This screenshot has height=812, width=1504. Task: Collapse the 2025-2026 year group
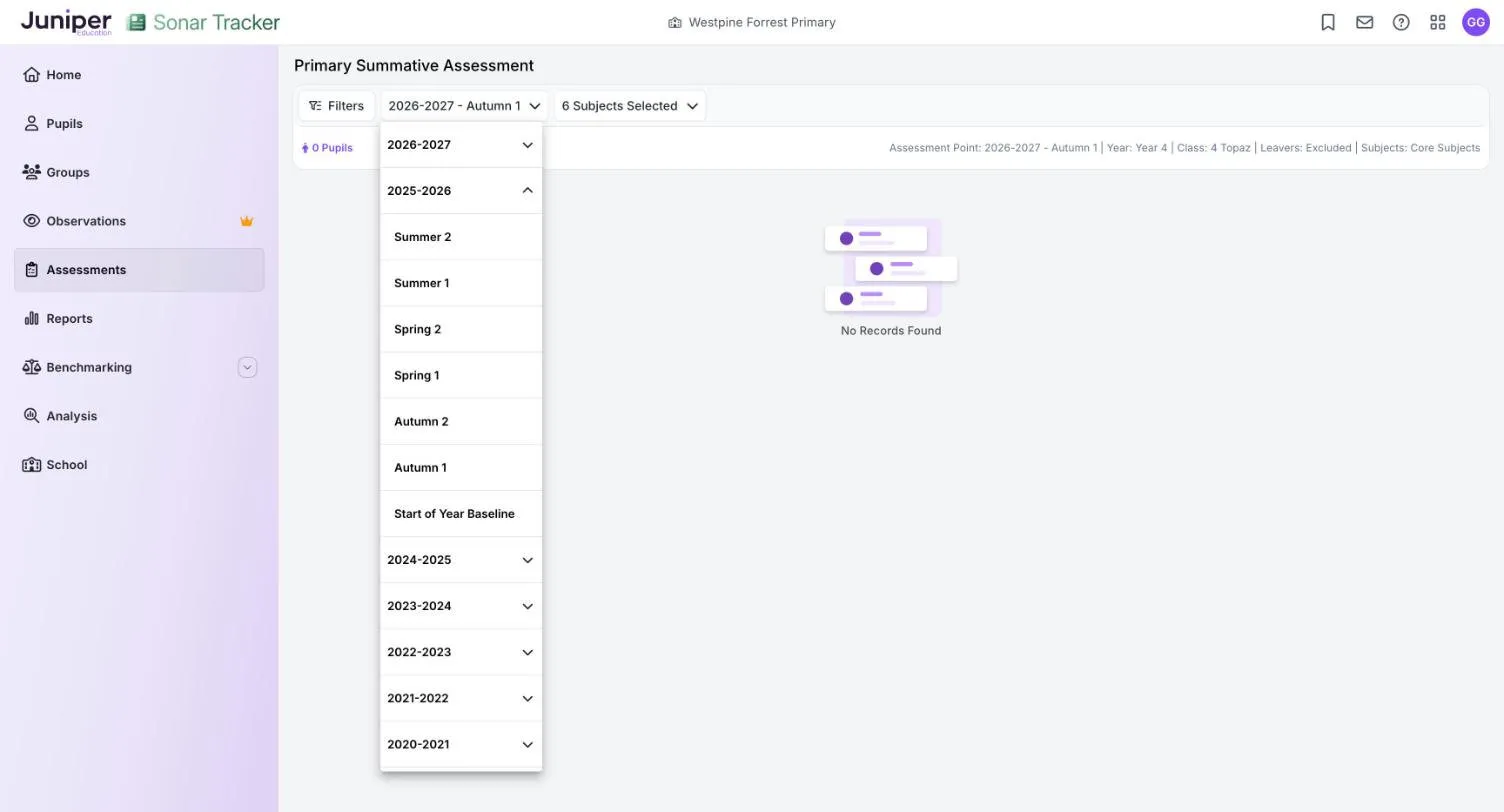tap(461, 191)
